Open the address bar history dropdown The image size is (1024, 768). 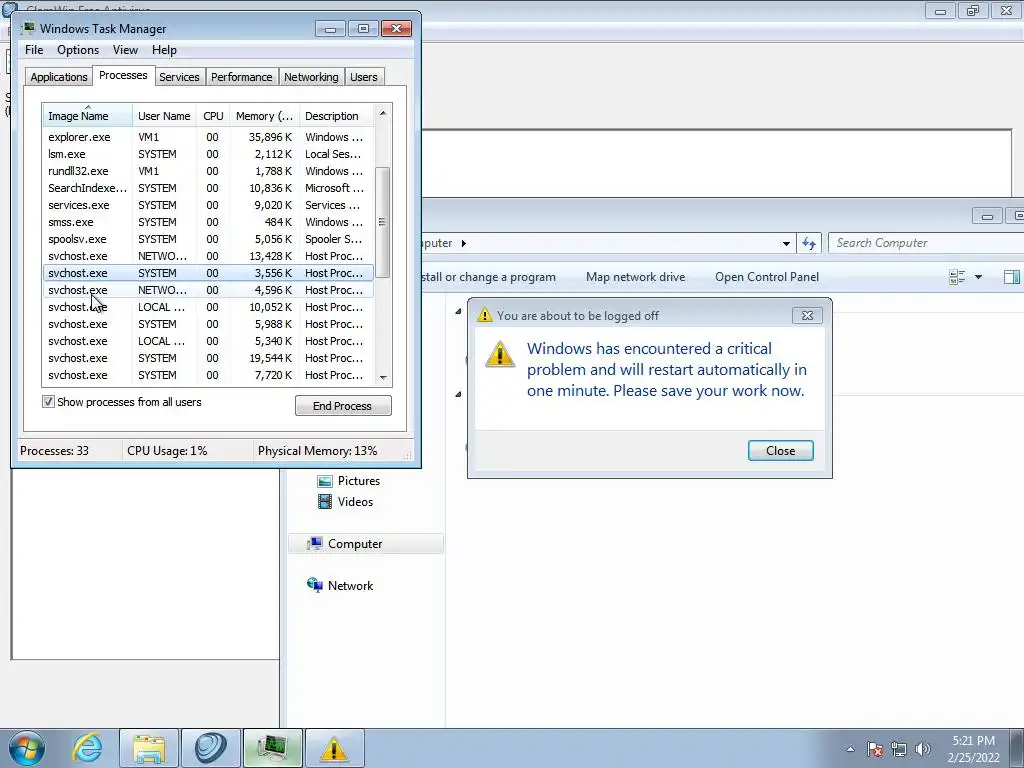786,244
